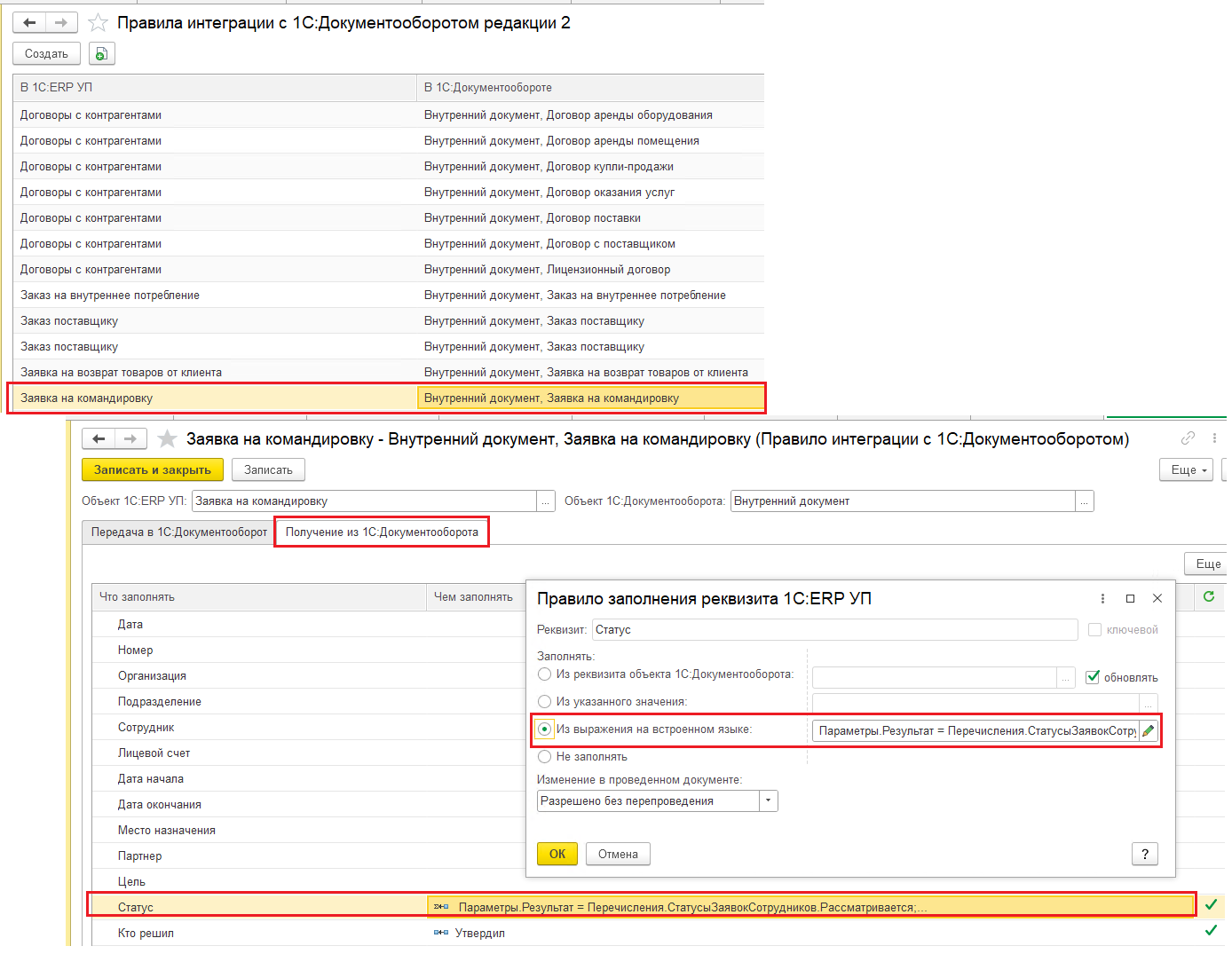Select 'Из реквизита объекта 1С:Документооборота' option
Viewport: 1232px width, 954px height.
(x=545, y=674)
